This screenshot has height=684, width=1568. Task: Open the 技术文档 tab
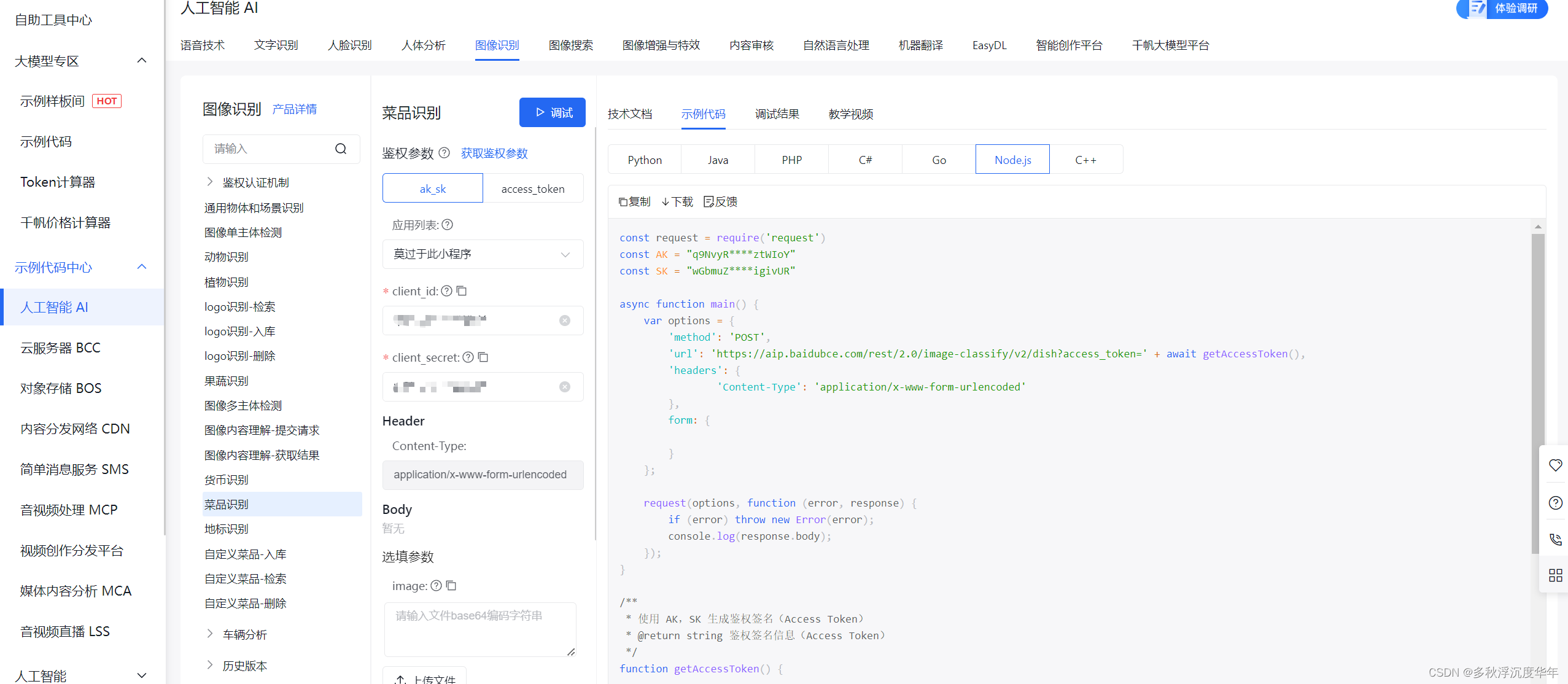pyautogui.click(x=630, y=114)
